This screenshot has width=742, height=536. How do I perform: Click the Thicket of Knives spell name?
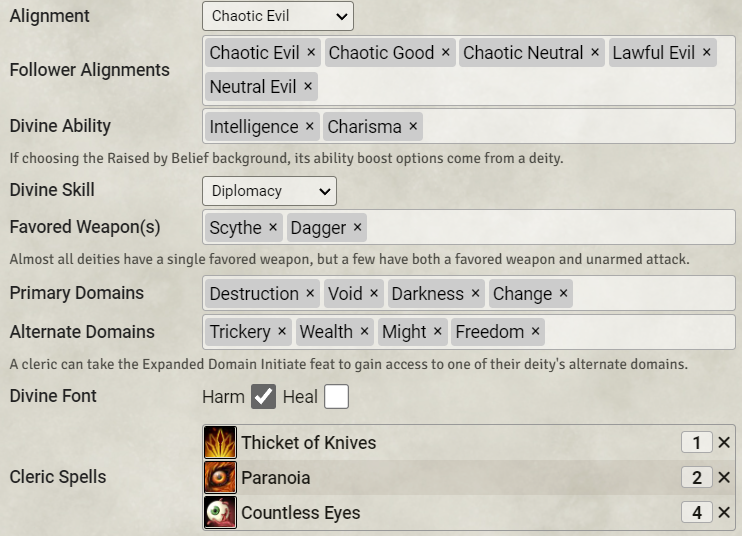[x=308, y=442]
